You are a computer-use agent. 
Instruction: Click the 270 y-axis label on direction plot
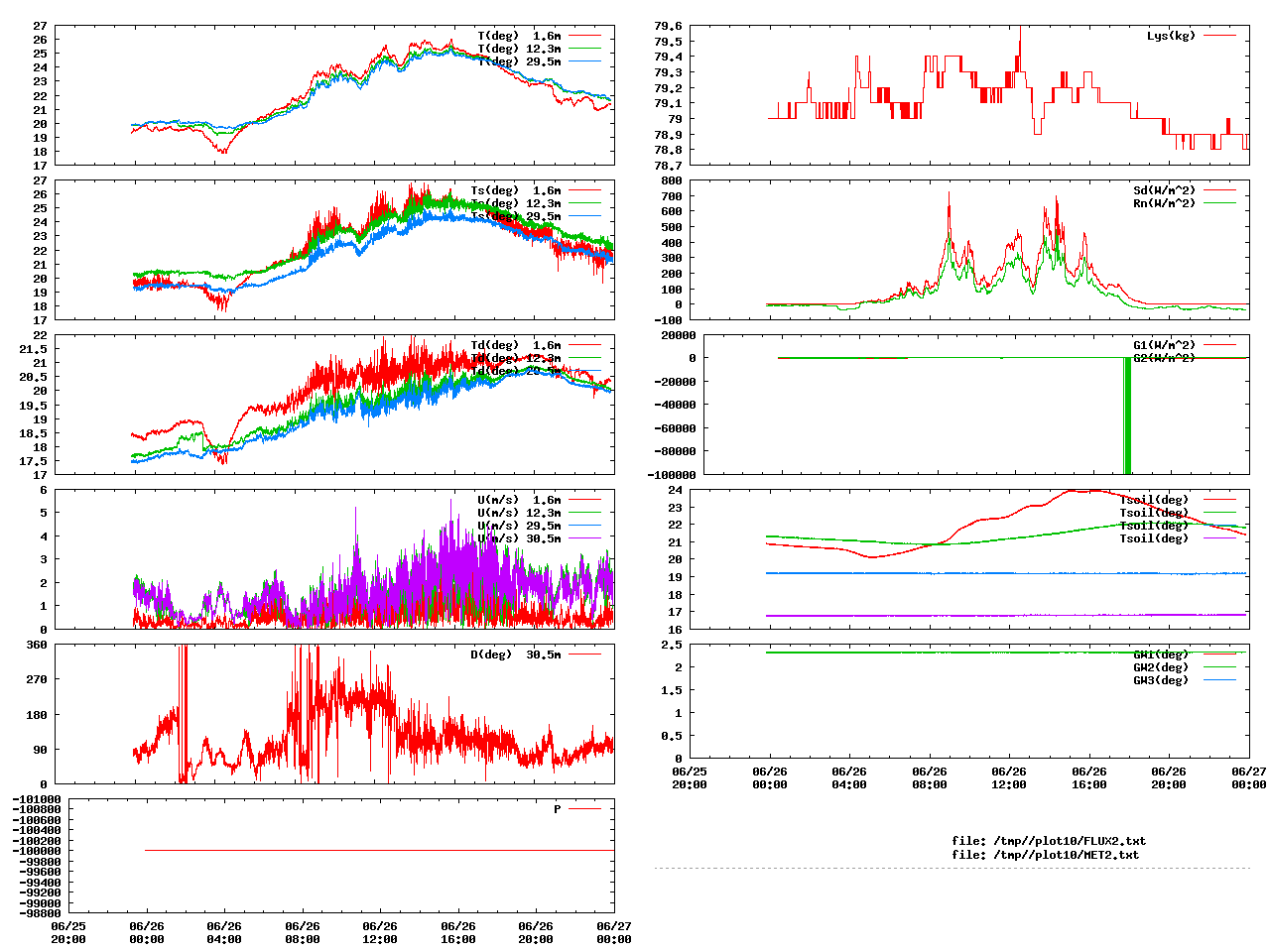[37, 679]
